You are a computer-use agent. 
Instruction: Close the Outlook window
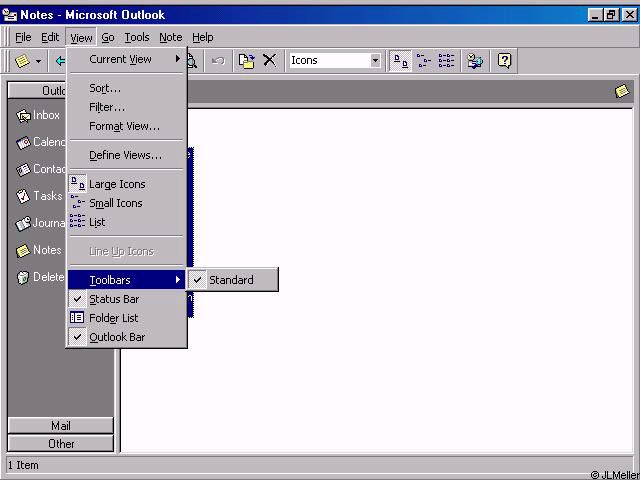629,15
